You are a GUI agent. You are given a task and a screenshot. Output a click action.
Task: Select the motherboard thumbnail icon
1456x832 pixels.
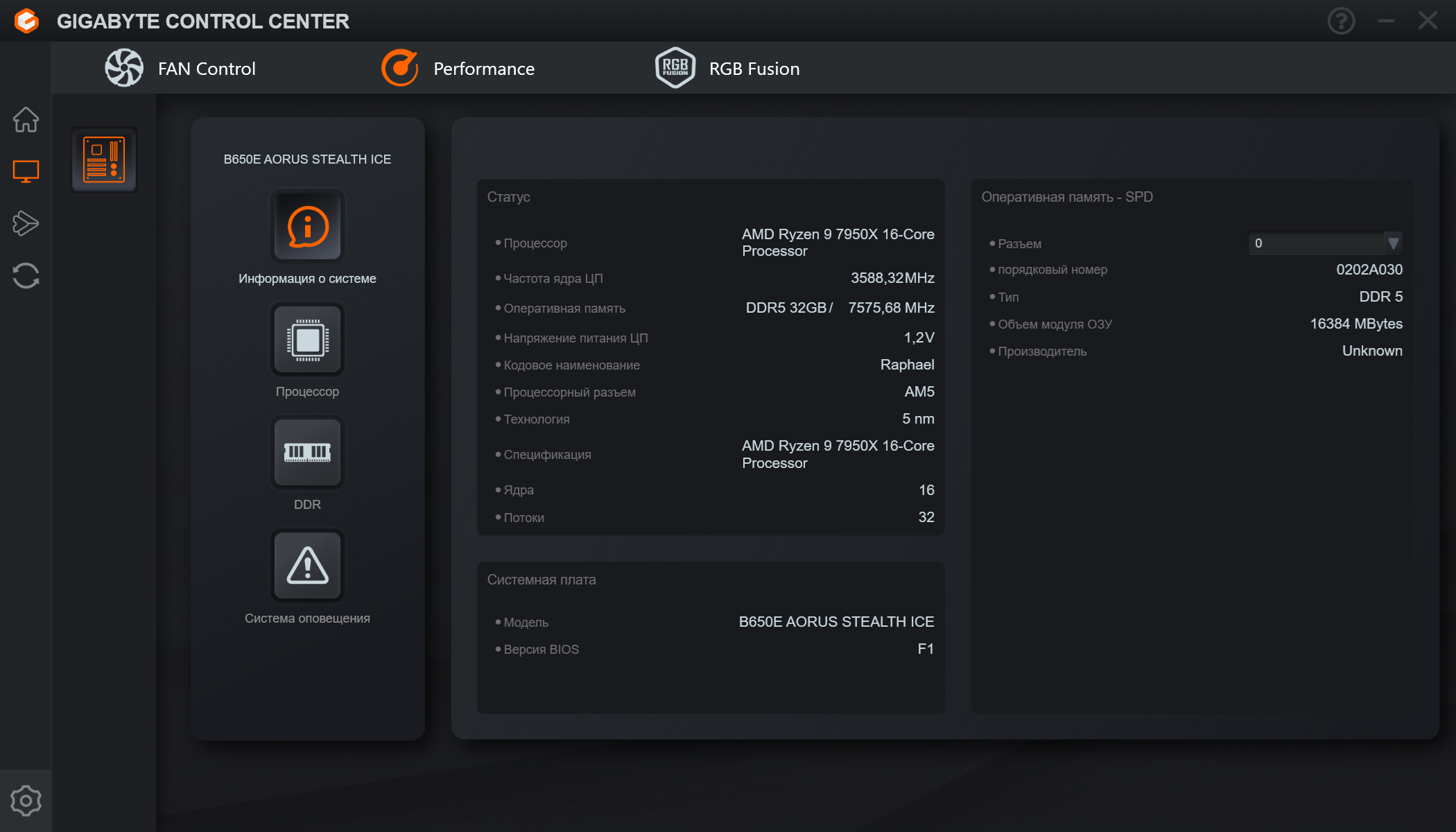point(104,159)
